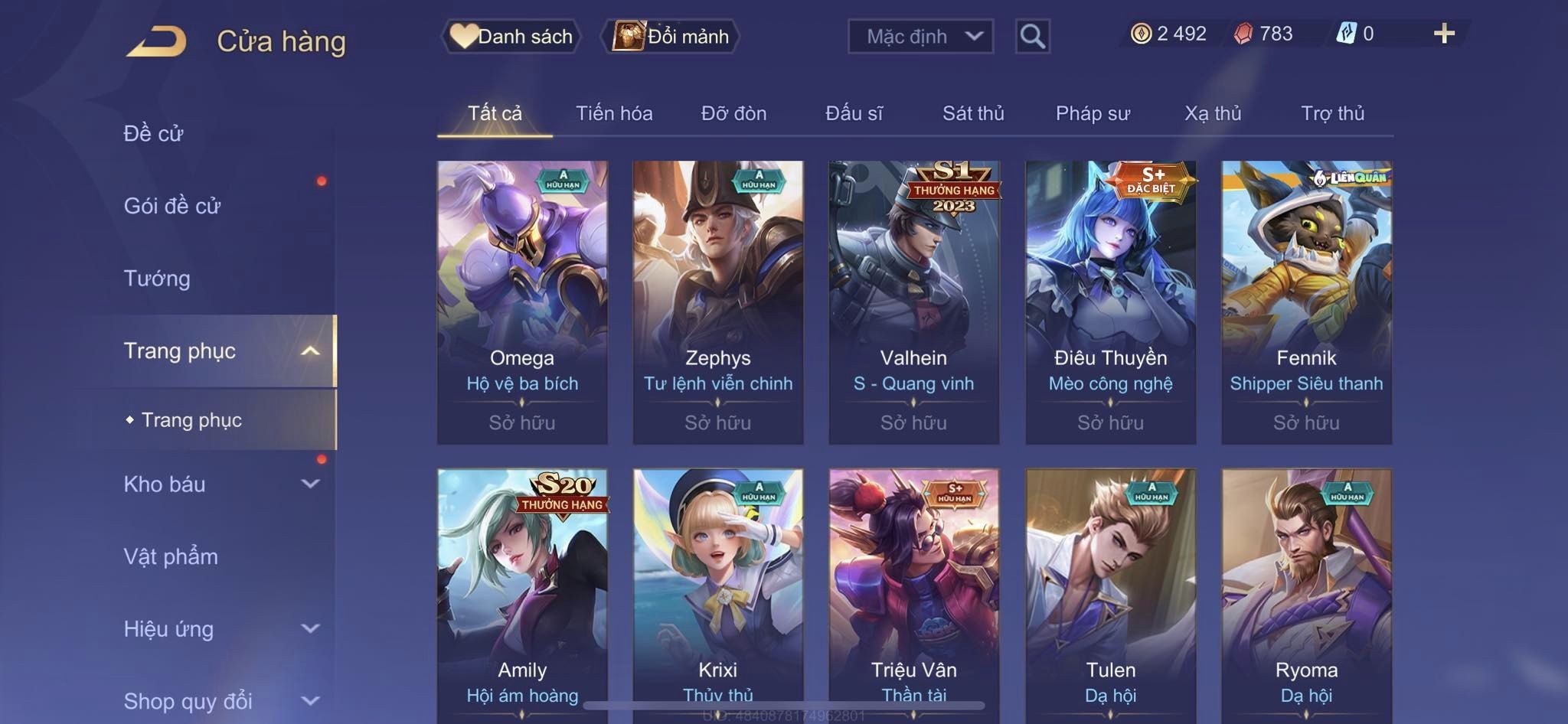Go back using the gold arrow icon

click(x=157, y=41)
